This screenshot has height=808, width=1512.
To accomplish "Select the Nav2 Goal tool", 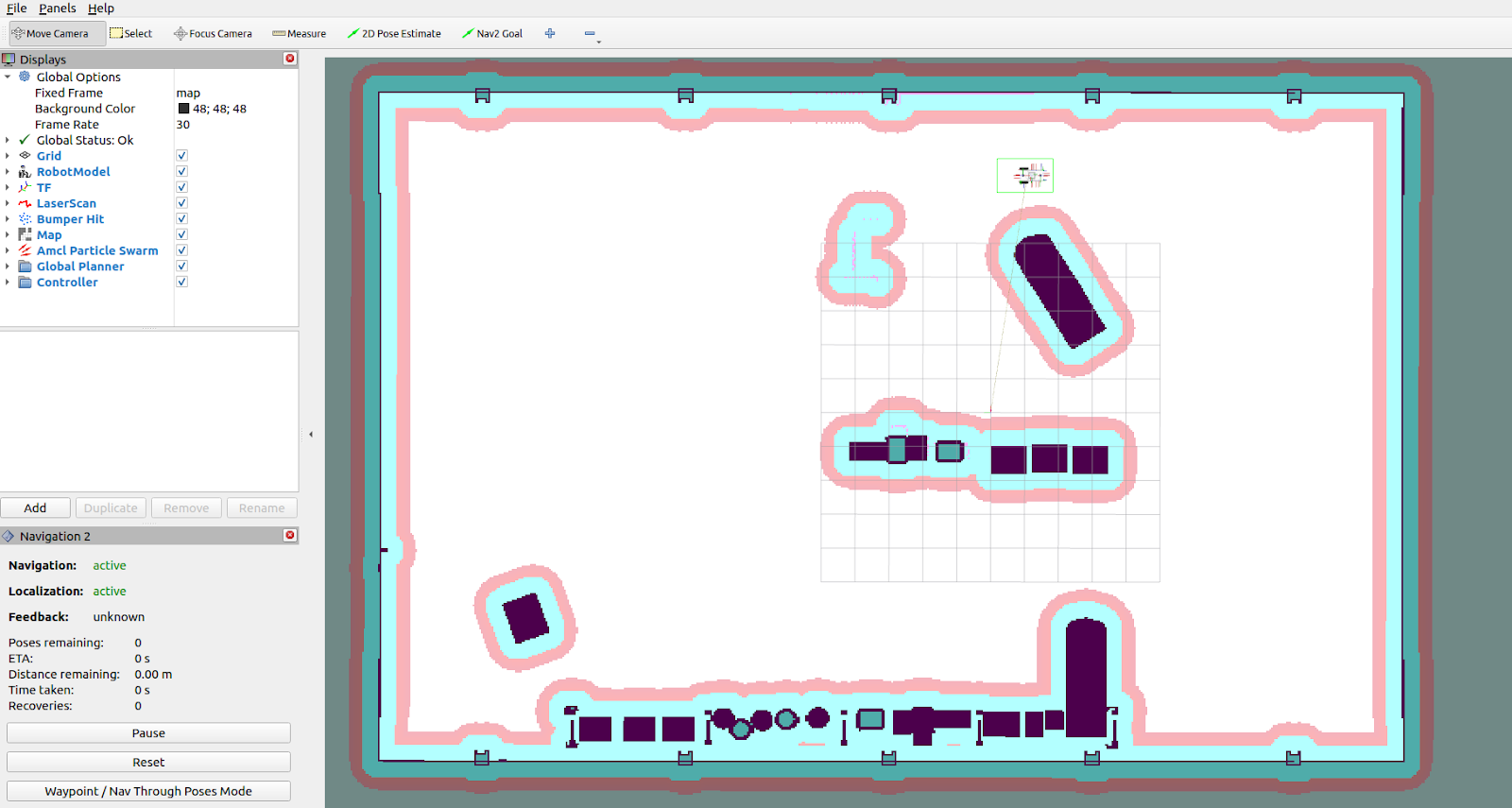I will (x=491, y=33).
